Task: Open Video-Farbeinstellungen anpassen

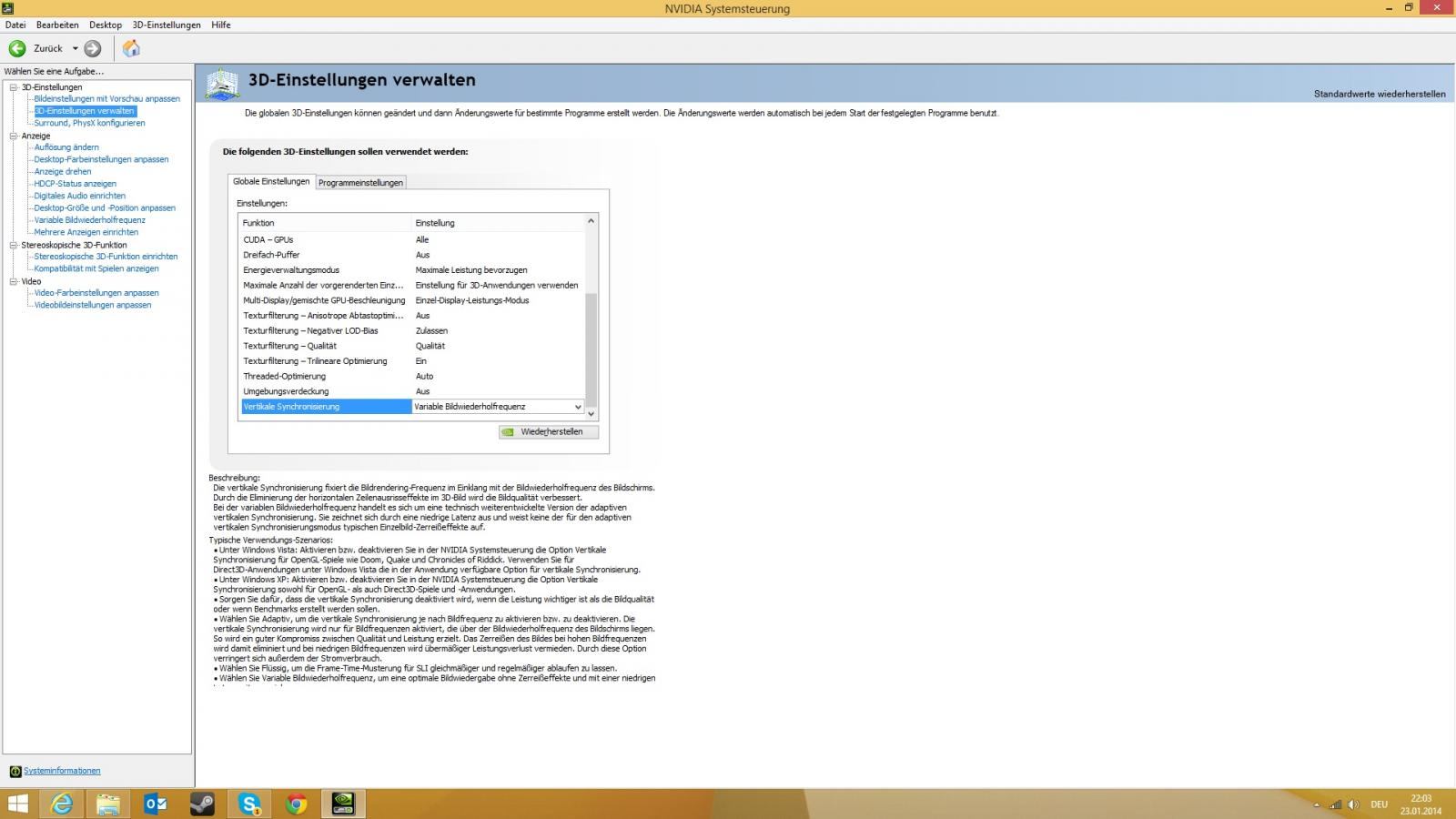Action: pyautogui.click(x=96, y=293)
